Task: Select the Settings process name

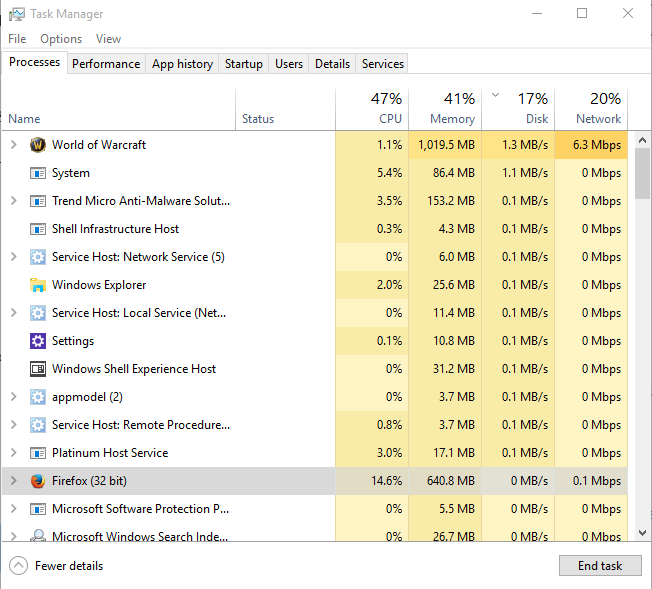Action: [73, 341]
